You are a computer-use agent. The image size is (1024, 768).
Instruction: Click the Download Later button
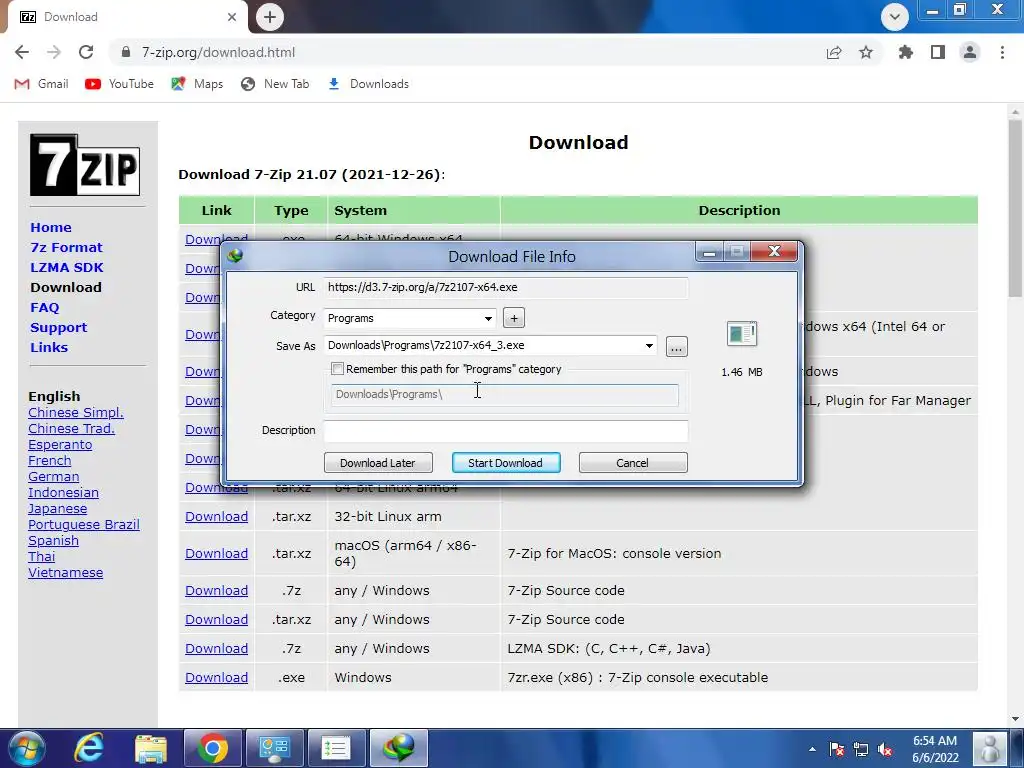[x=378, y=462]
